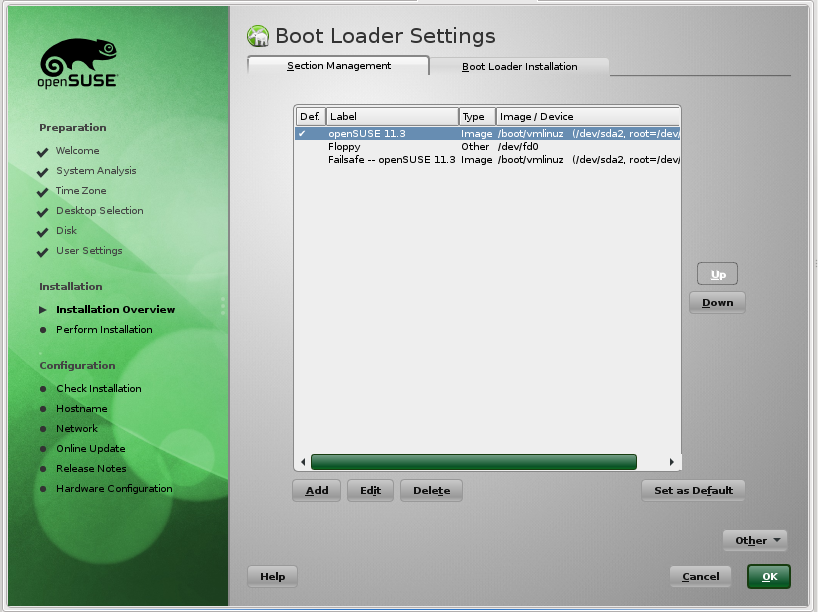Click the Edit button
This screenshot has width=818, height=612.
click(x=370, y=490)
